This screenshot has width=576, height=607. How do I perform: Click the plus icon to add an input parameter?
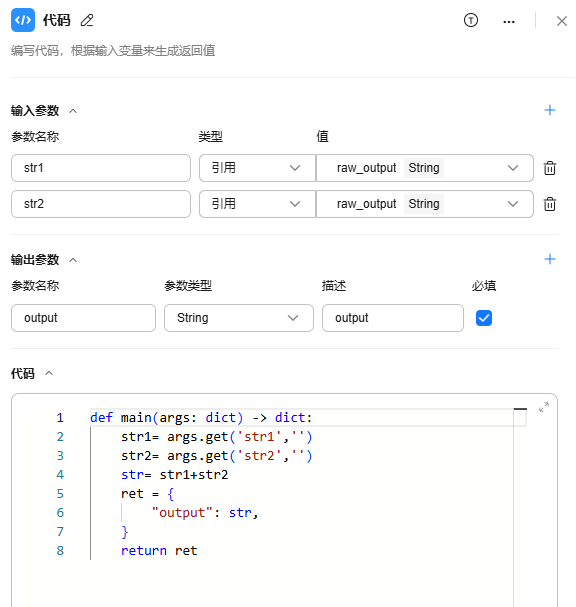[550, 110]
